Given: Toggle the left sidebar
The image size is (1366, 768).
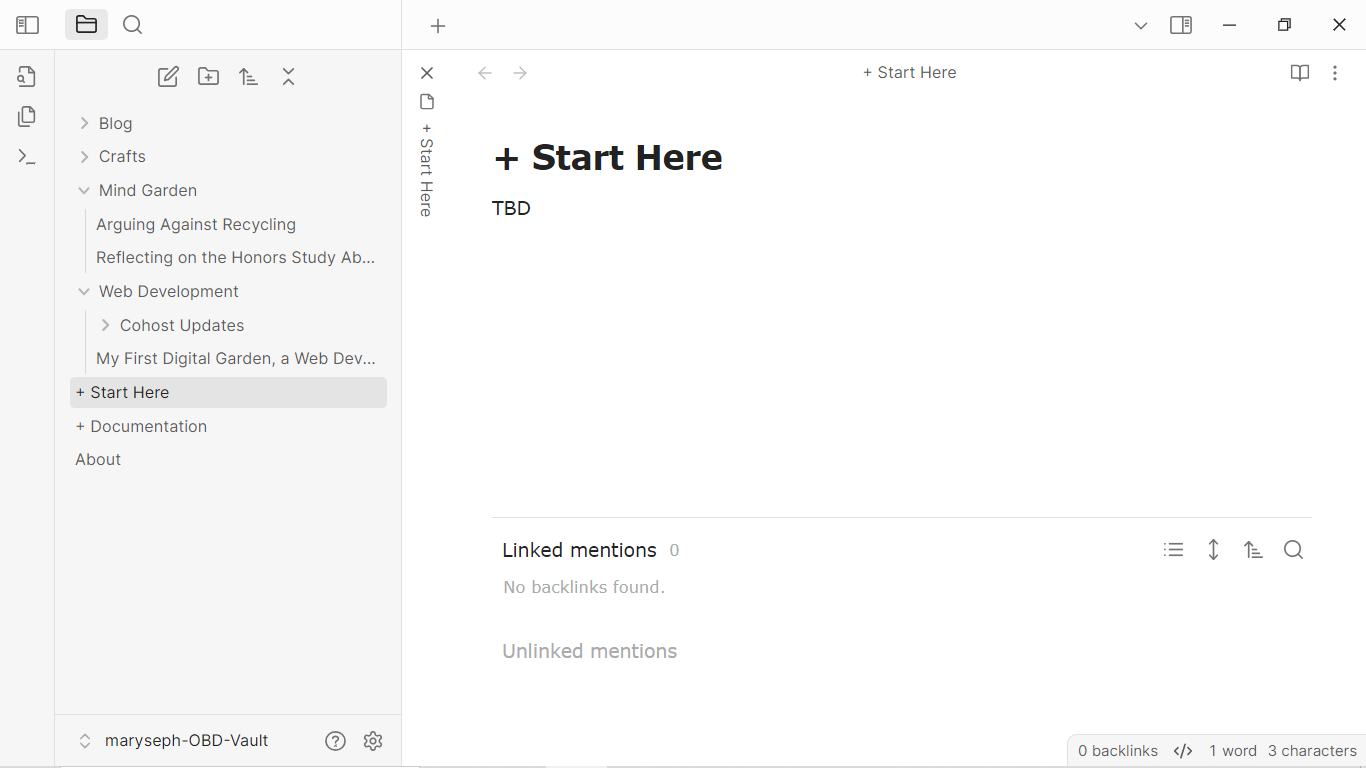Looking at the screenshot, I should pyautogui.click(x=27, y=25).
